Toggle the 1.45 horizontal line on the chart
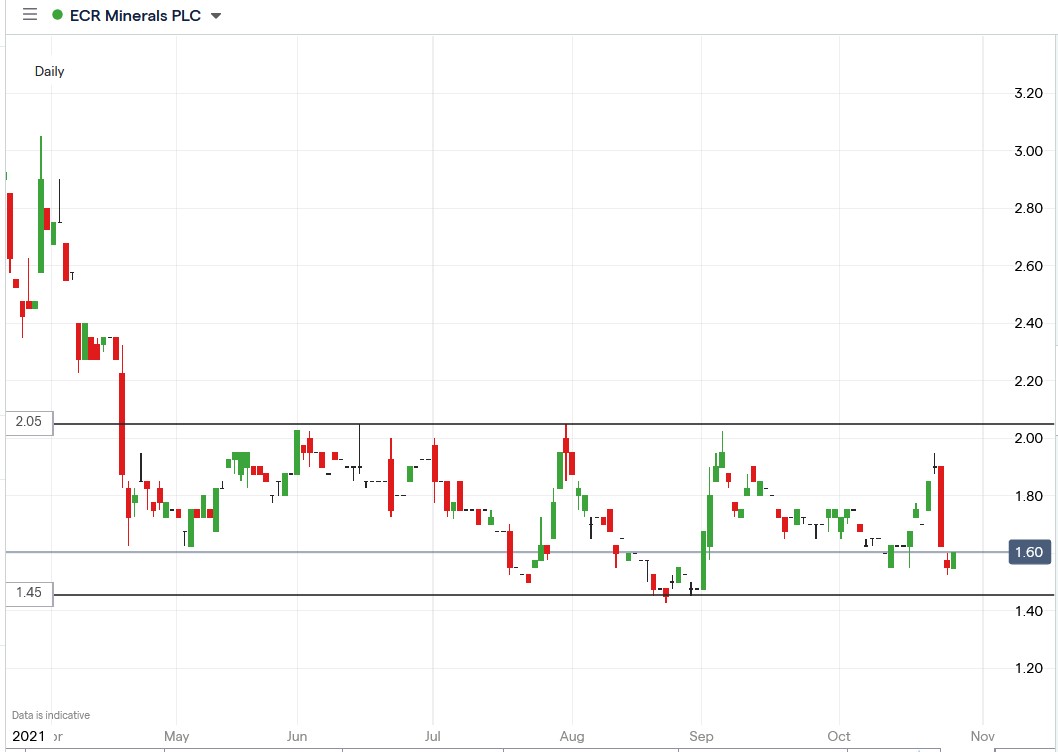 coord(500,596)
